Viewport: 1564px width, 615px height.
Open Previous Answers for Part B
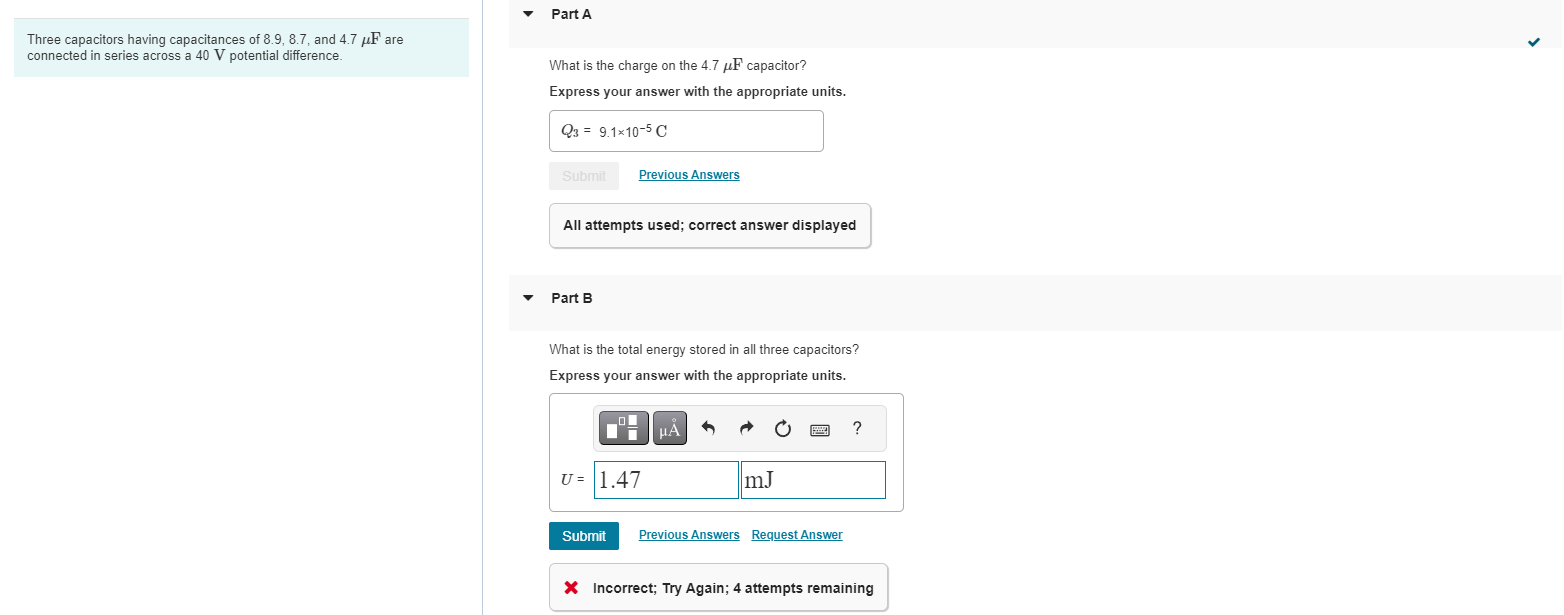pos(689,534)
